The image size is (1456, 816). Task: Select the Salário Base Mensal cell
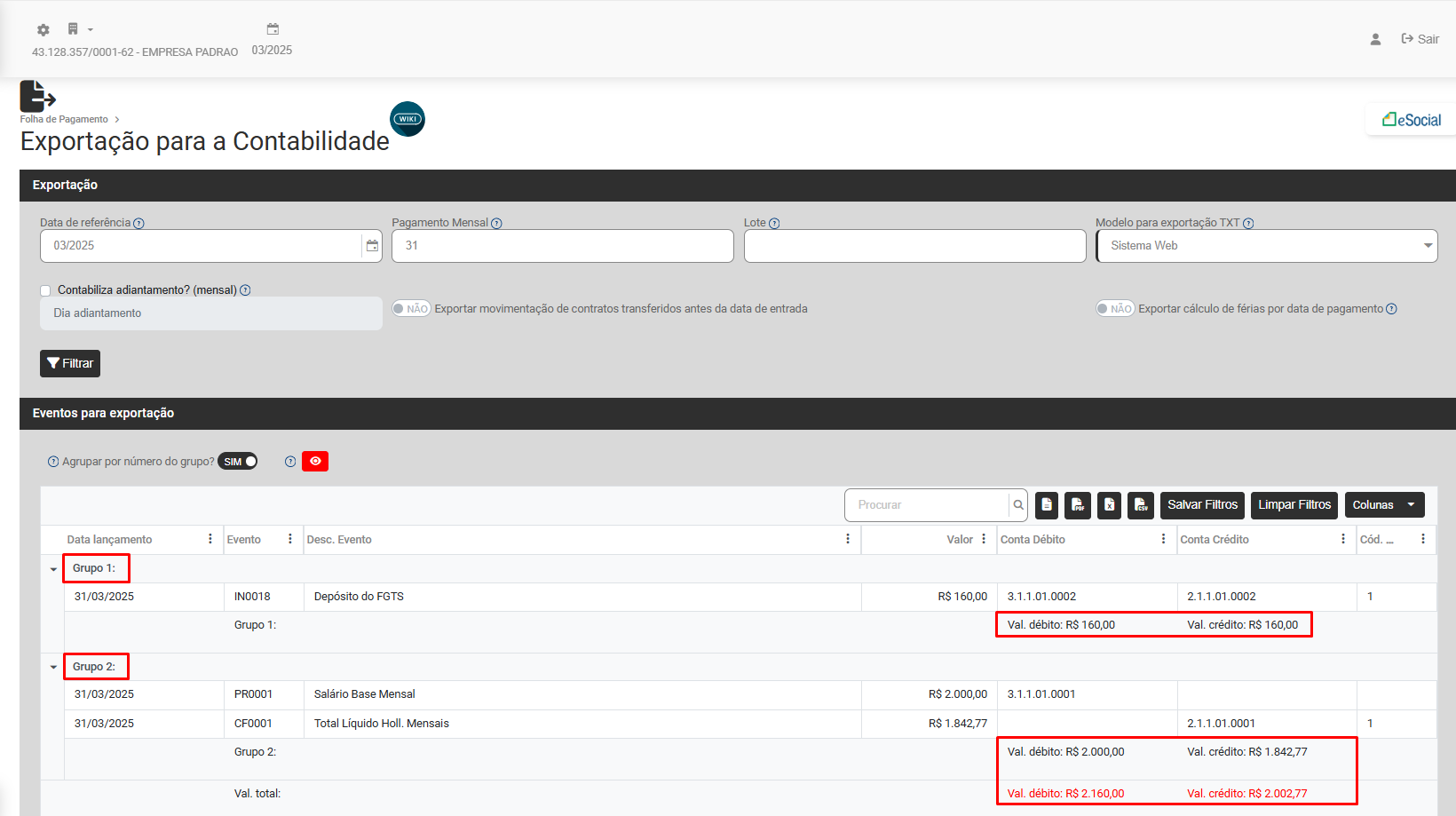point(582,694)
